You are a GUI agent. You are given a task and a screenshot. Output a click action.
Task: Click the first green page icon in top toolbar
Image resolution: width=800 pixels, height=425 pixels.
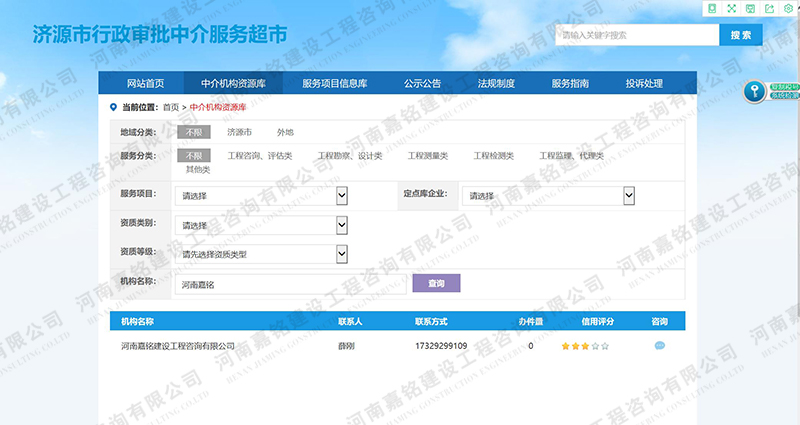click(712, 8)
